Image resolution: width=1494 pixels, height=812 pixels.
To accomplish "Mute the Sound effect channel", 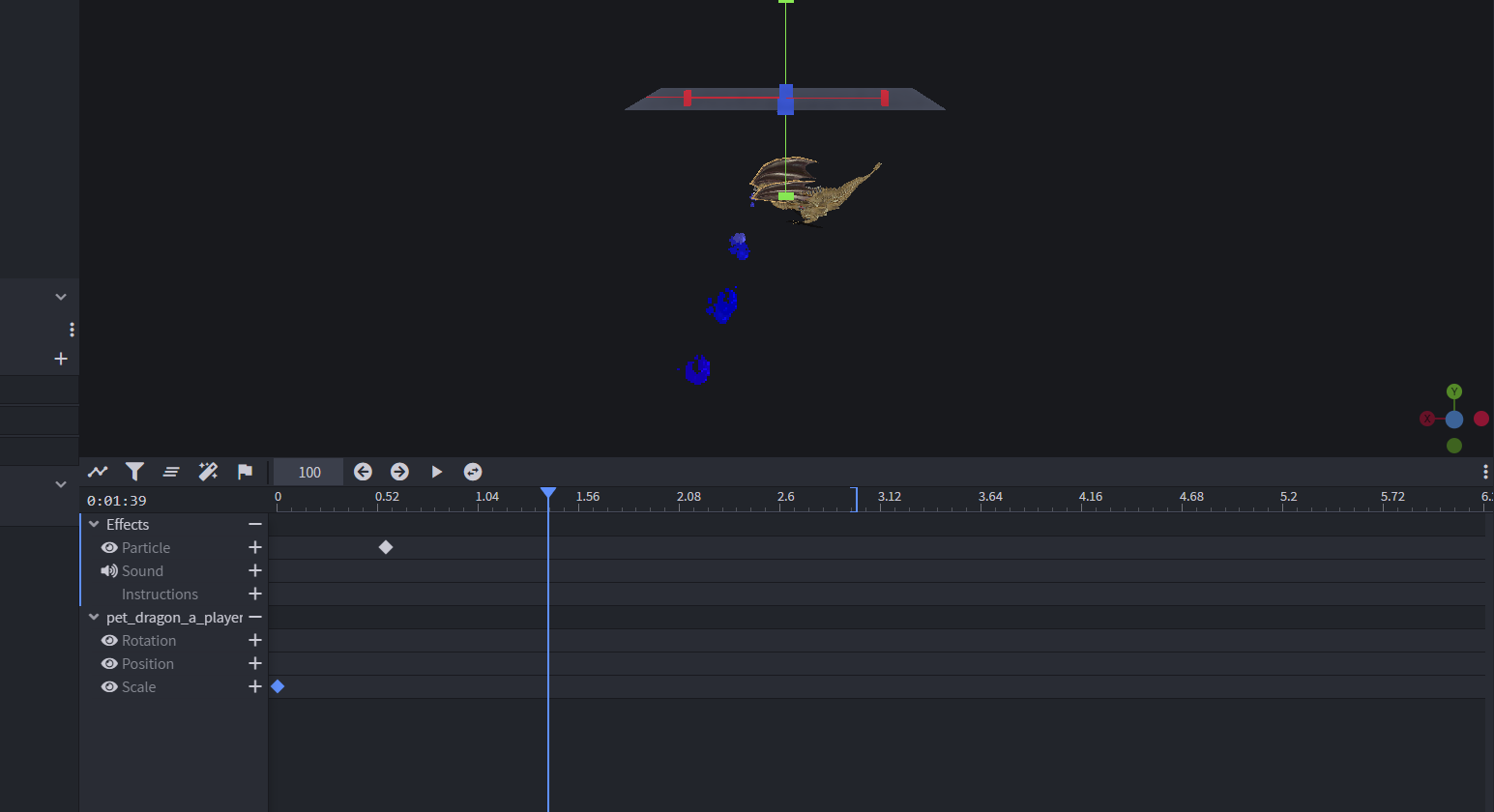I will click(109, 571).
